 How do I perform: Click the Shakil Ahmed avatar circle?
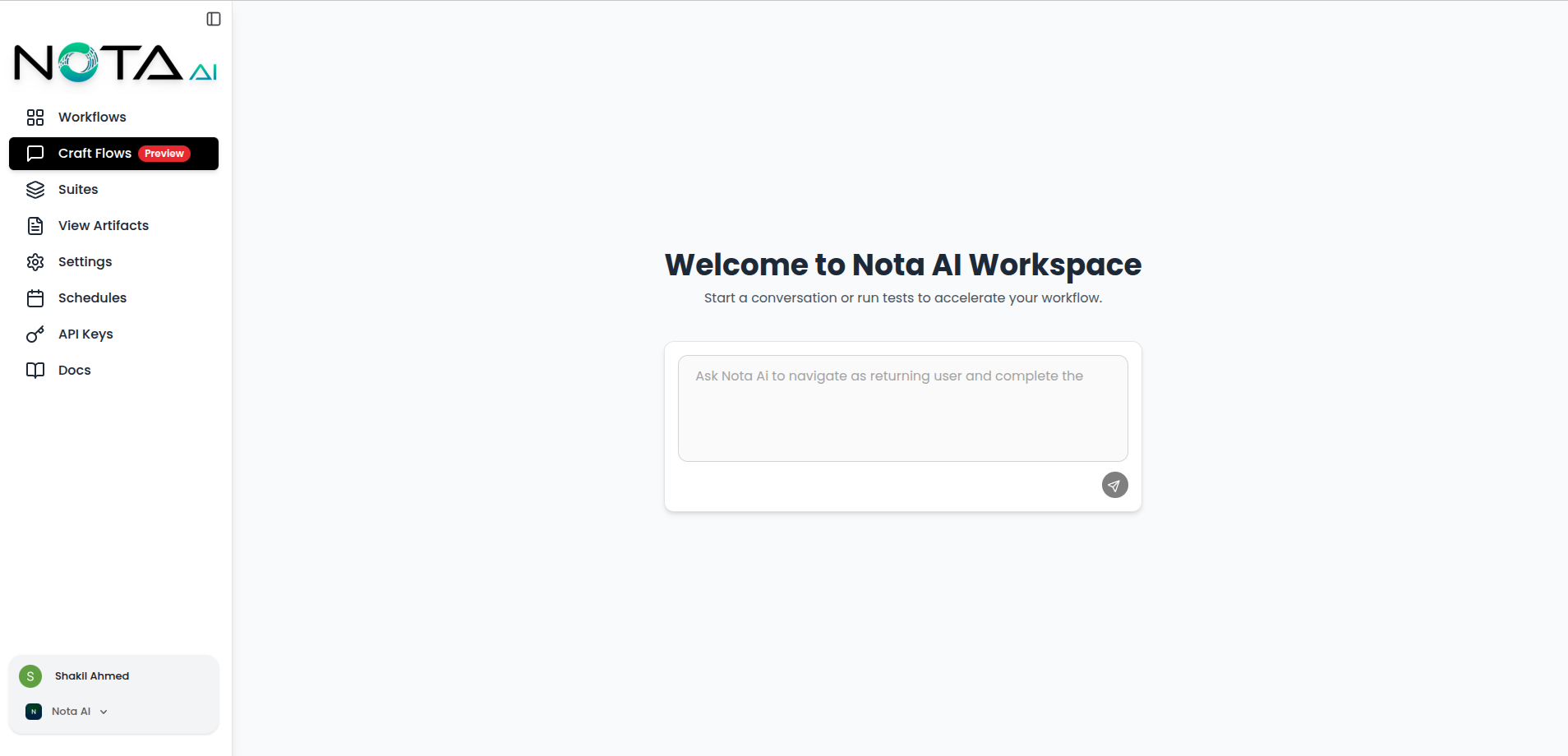[30, 675]
